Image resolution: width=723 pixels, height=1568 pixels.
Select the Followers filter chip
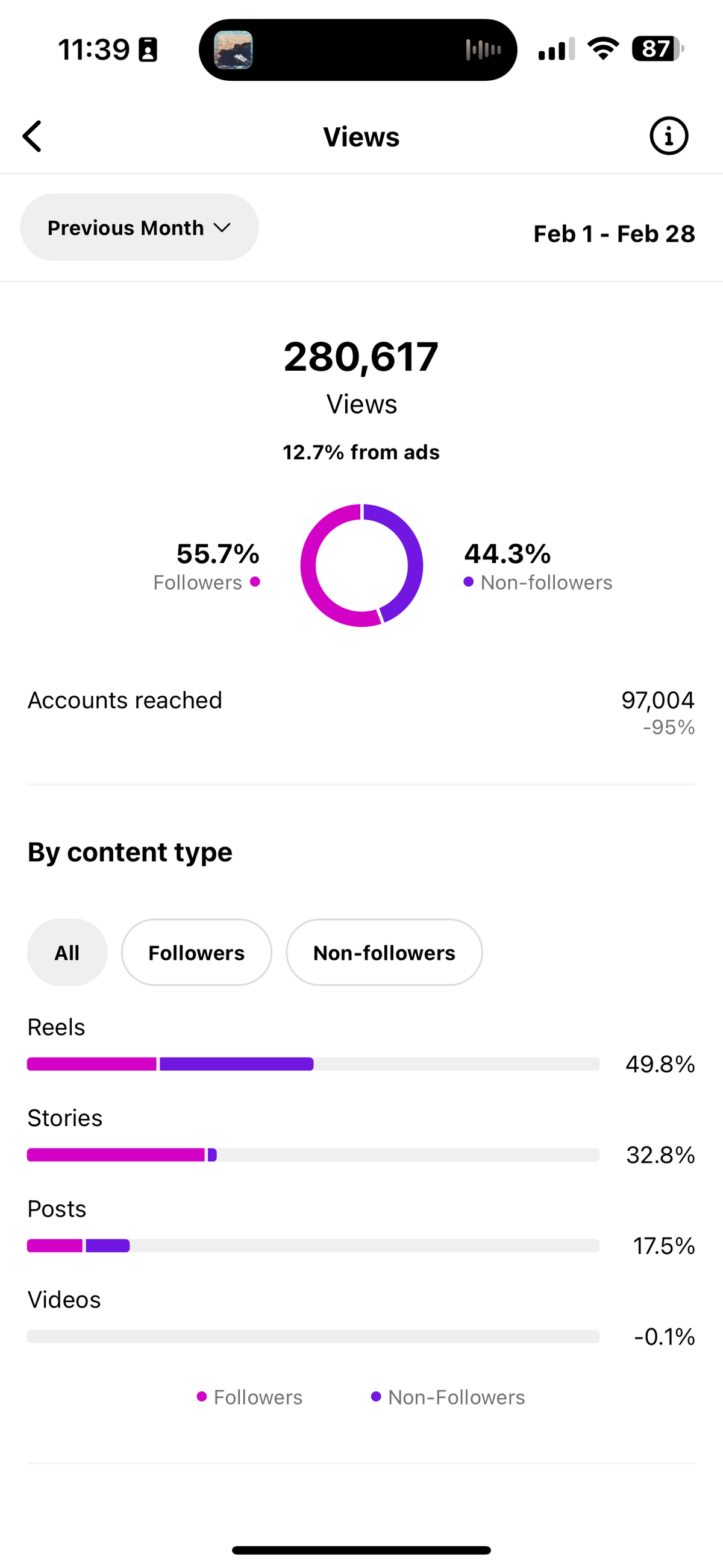196,952
